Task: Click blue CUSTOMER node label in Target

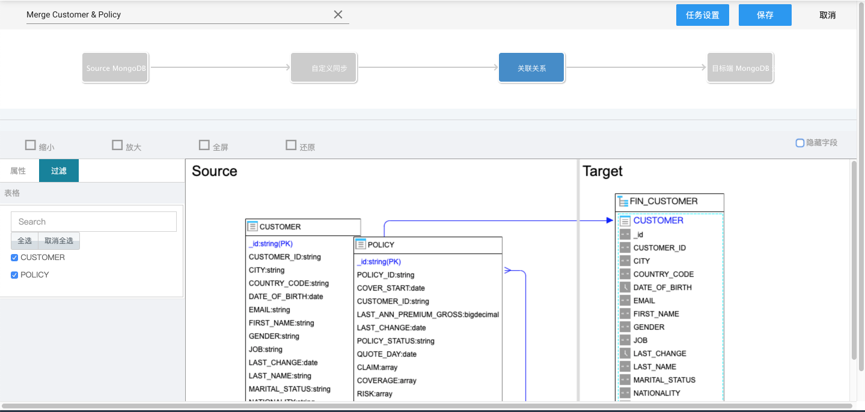Action: [658, 221]
